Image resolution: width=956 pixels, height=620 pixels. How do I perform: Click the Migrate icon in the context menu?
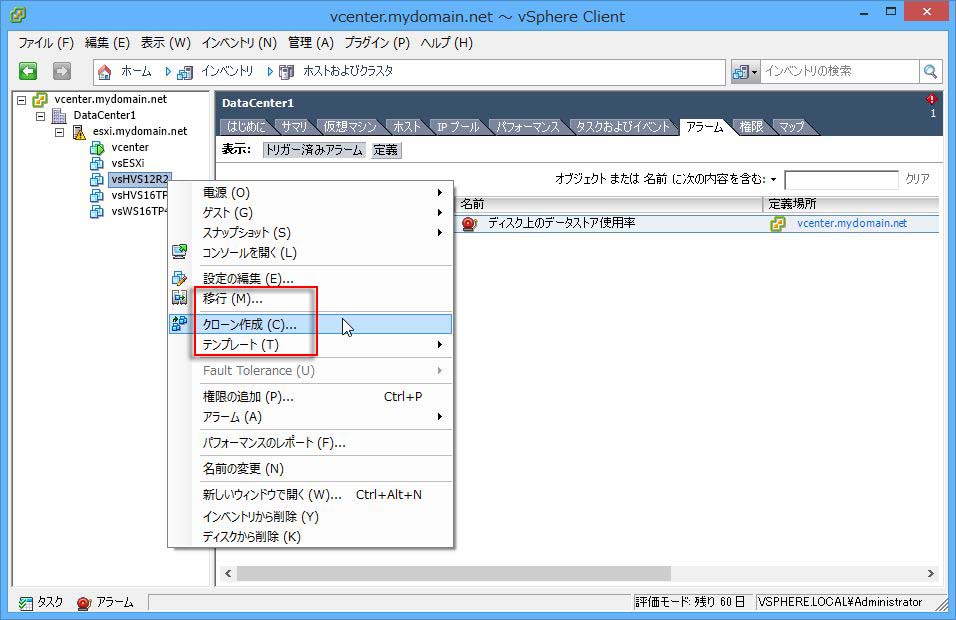pos(179,298)
